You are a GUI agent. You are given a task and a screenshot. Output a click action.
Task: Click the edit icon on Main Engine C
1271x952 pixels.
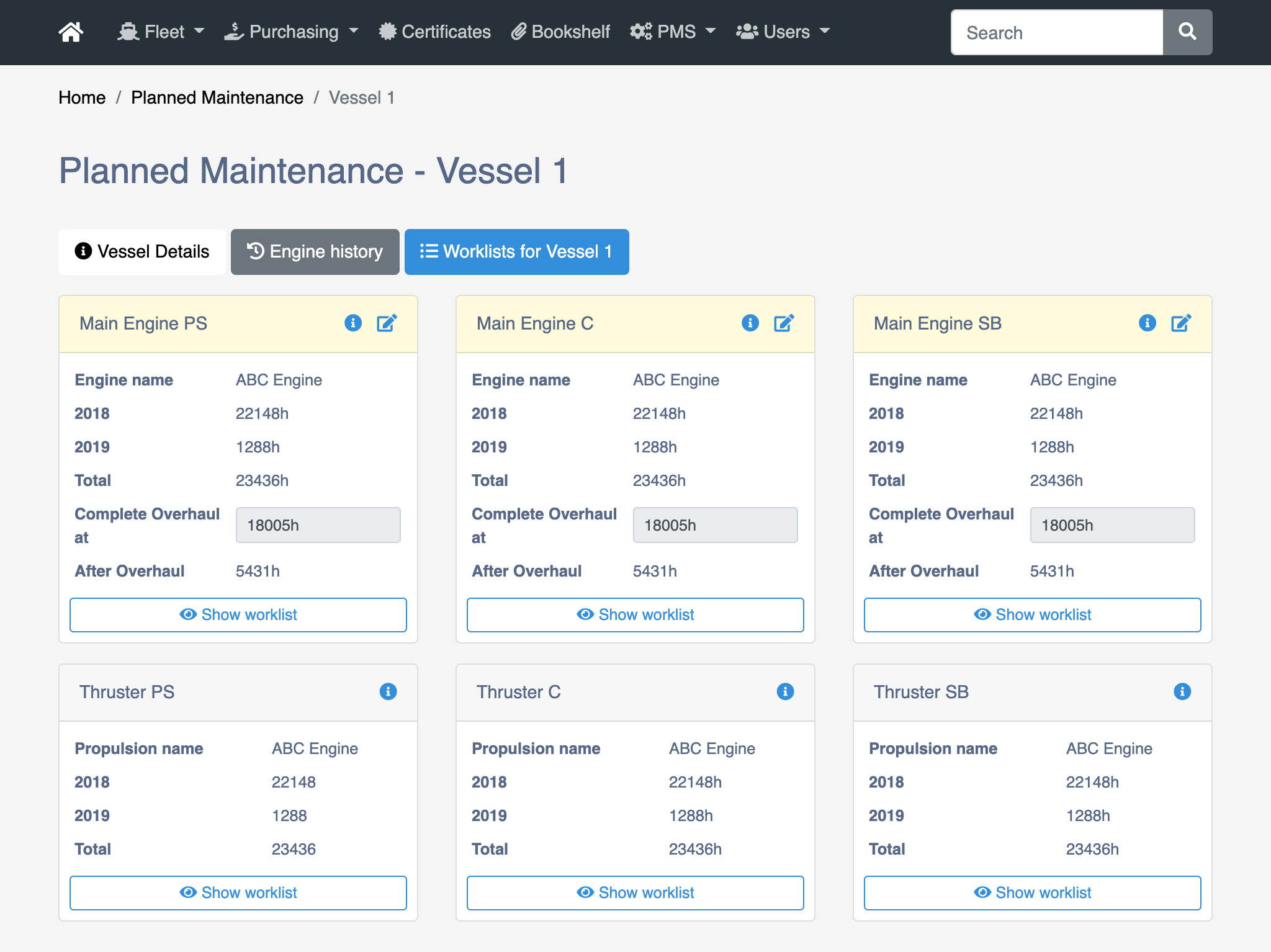[x=784, y=323]
